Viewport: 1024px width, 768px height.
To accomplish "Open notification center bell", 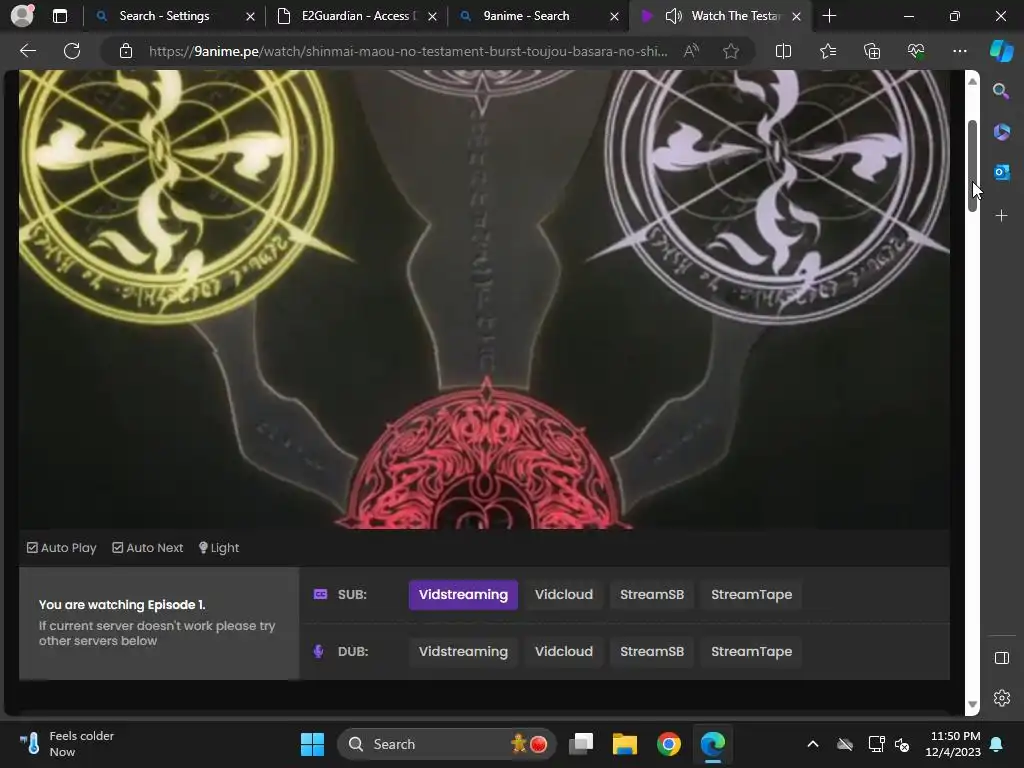I will (997, 744).
